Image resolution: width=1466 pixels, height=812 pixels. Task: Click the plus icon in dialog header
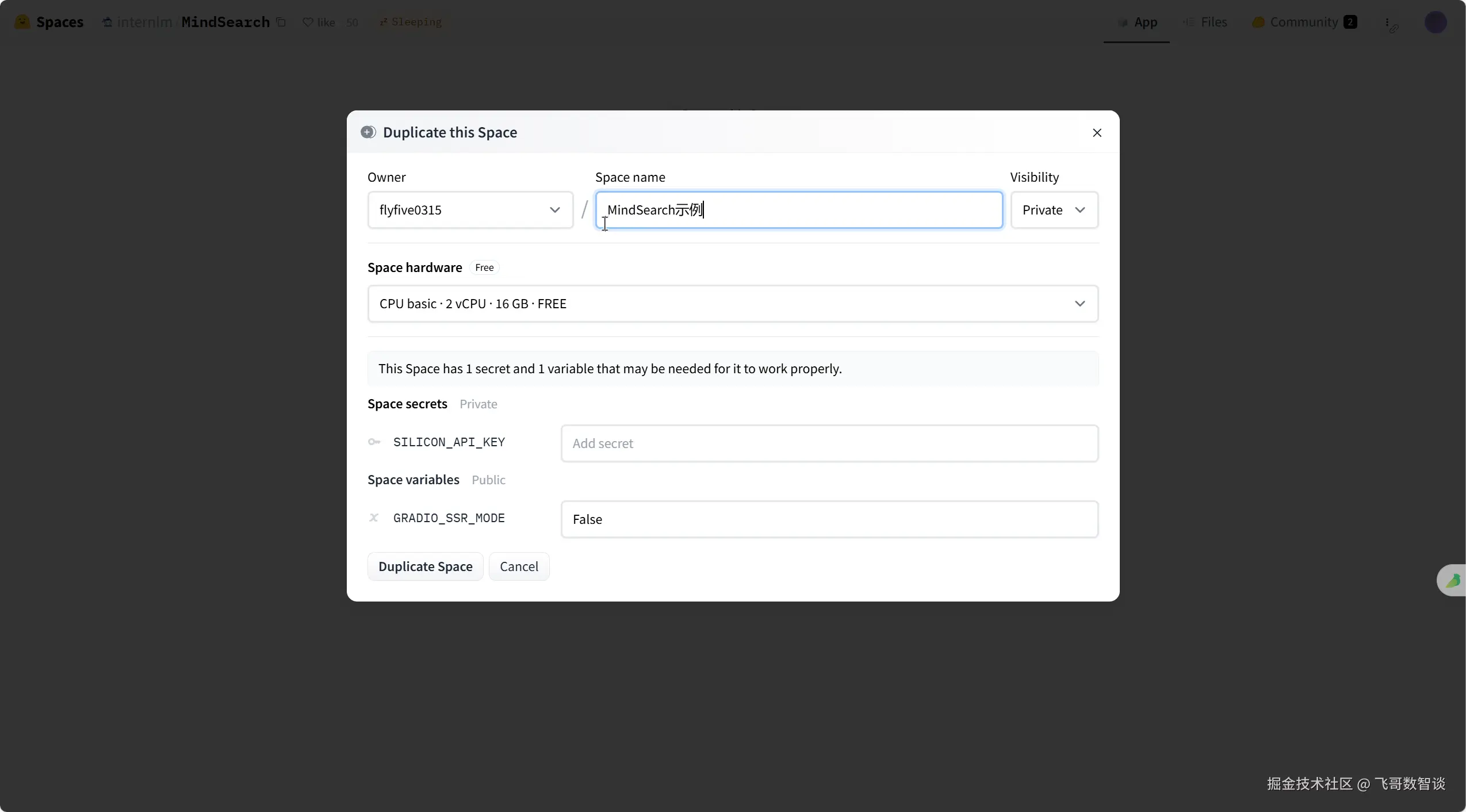(x=368, y=132)
